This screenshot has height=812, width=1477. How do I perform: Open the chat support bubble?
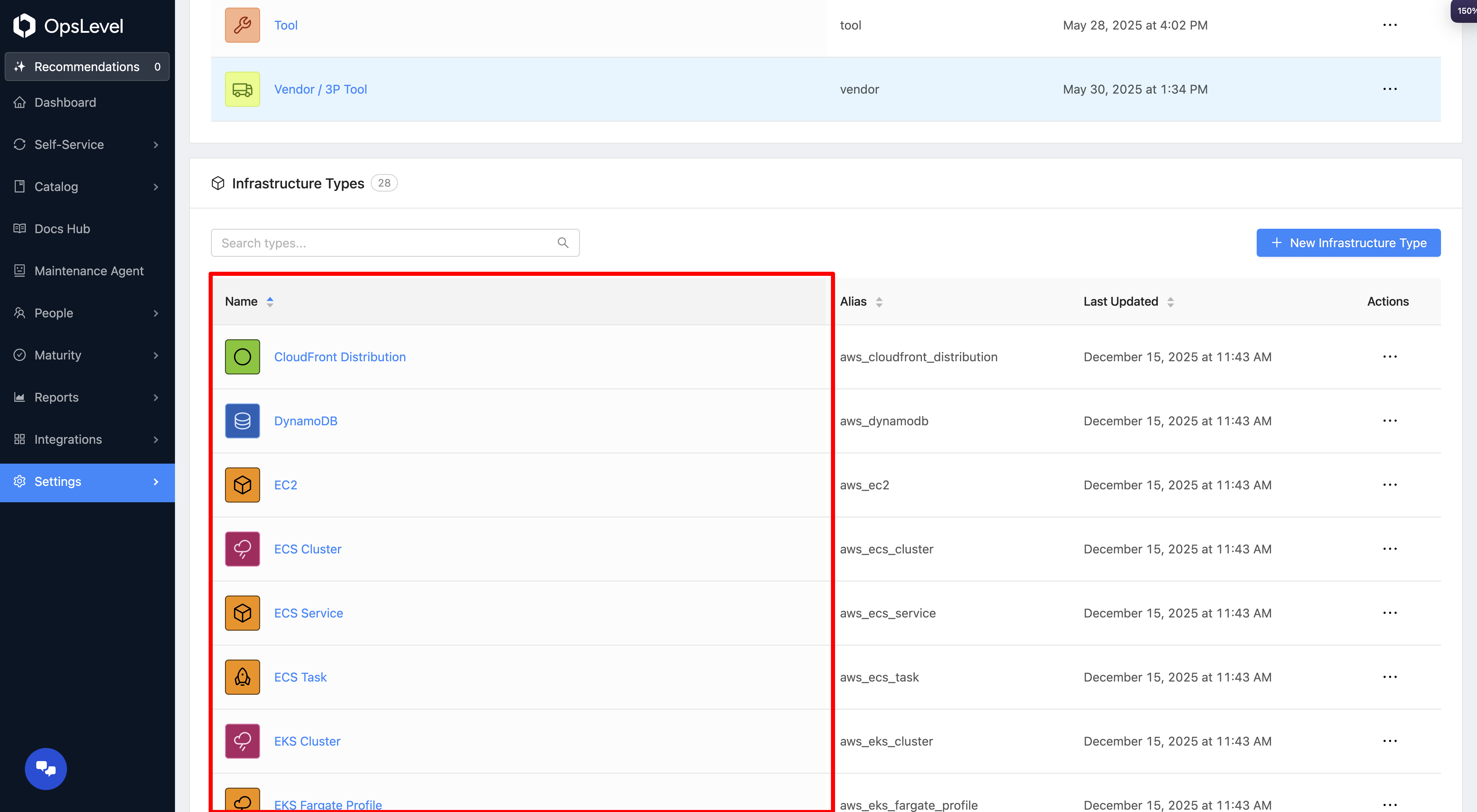(46, 768)
